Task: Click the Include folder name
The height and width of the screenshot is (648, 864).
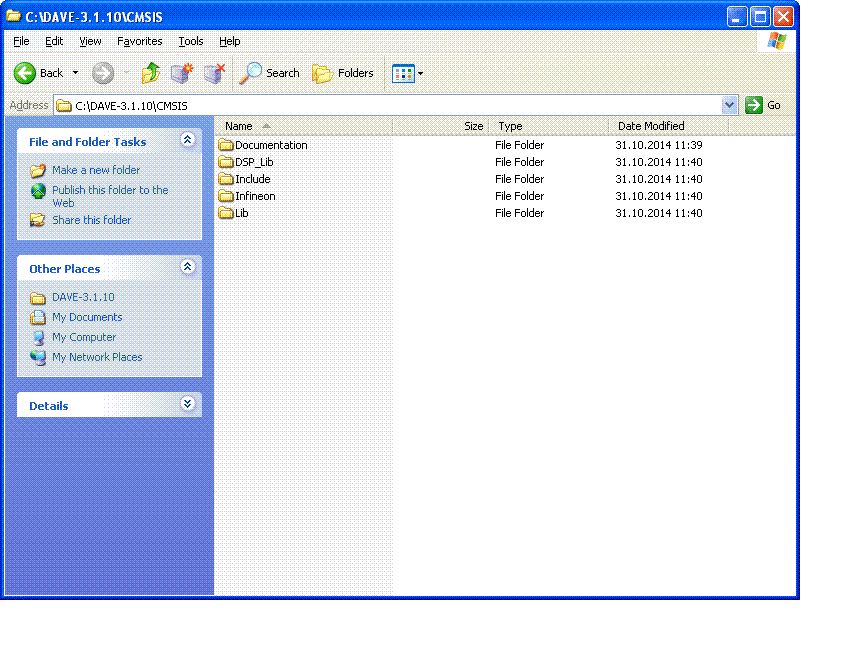Action: coord(253,179)
